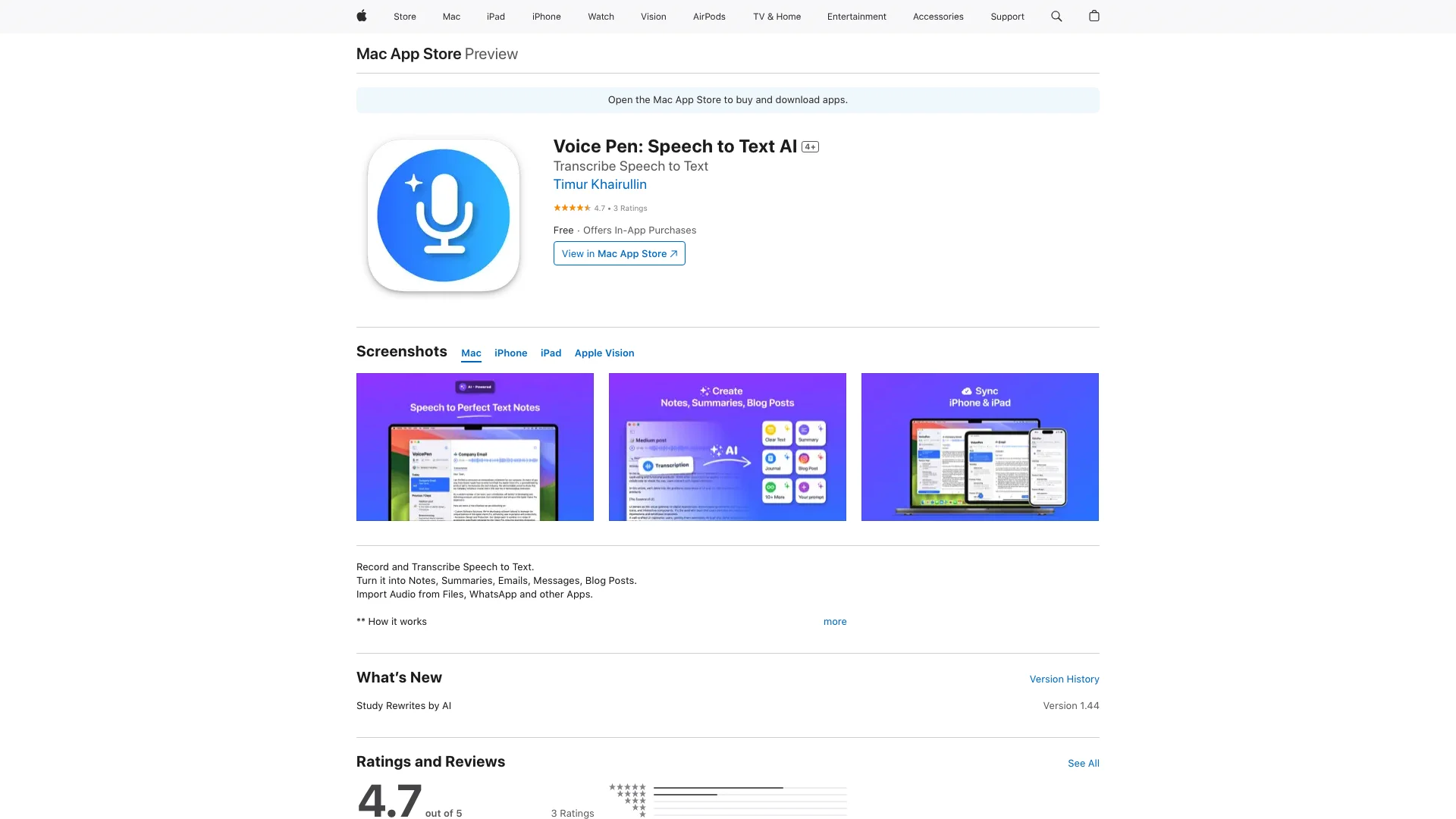Expand description with more link

(x=835, y=621)
